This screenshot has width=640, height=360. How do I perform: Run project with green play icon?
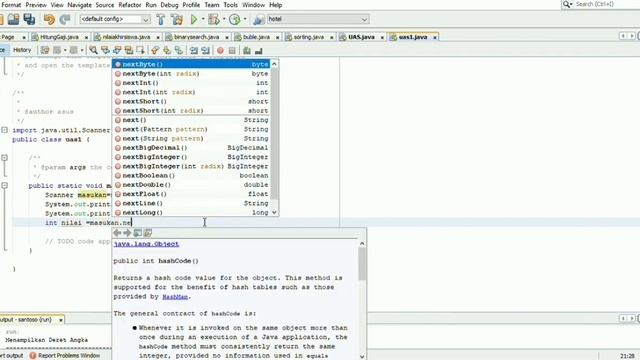point(194,19)
